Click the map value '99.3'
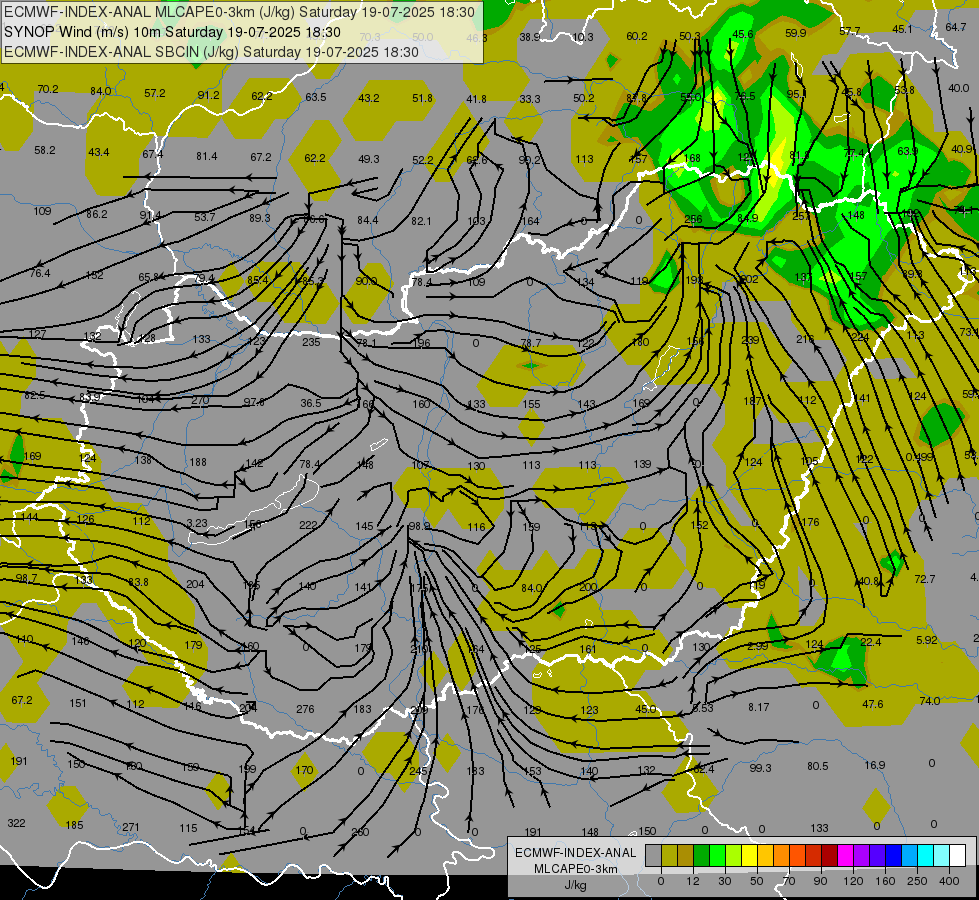This screenshot has height=900, width=979. [x=760, y=768]
